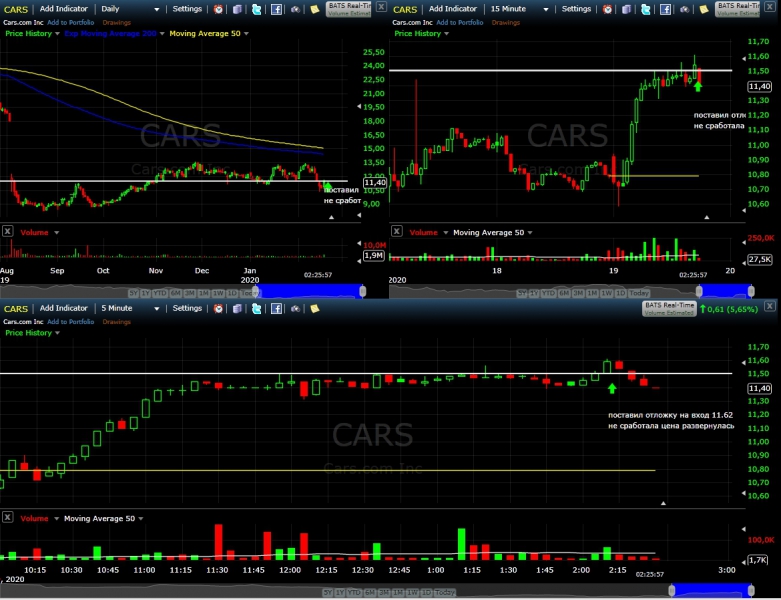Click the stacked cubes icon in 15 Minute chart
This screenshot has height=600, width=781.
[627, 9]
